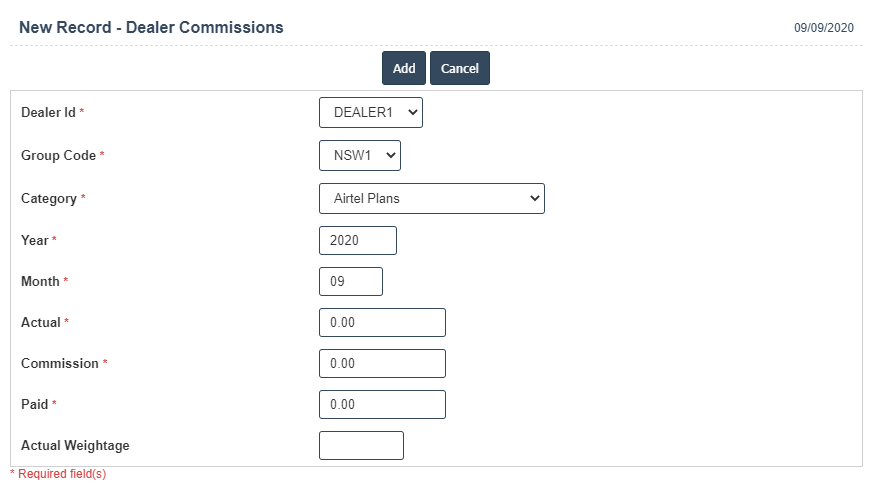Focus the Month input field
The width and height of the screenshot is (875, 491).
pyautogui.click(x=350, y=282)
